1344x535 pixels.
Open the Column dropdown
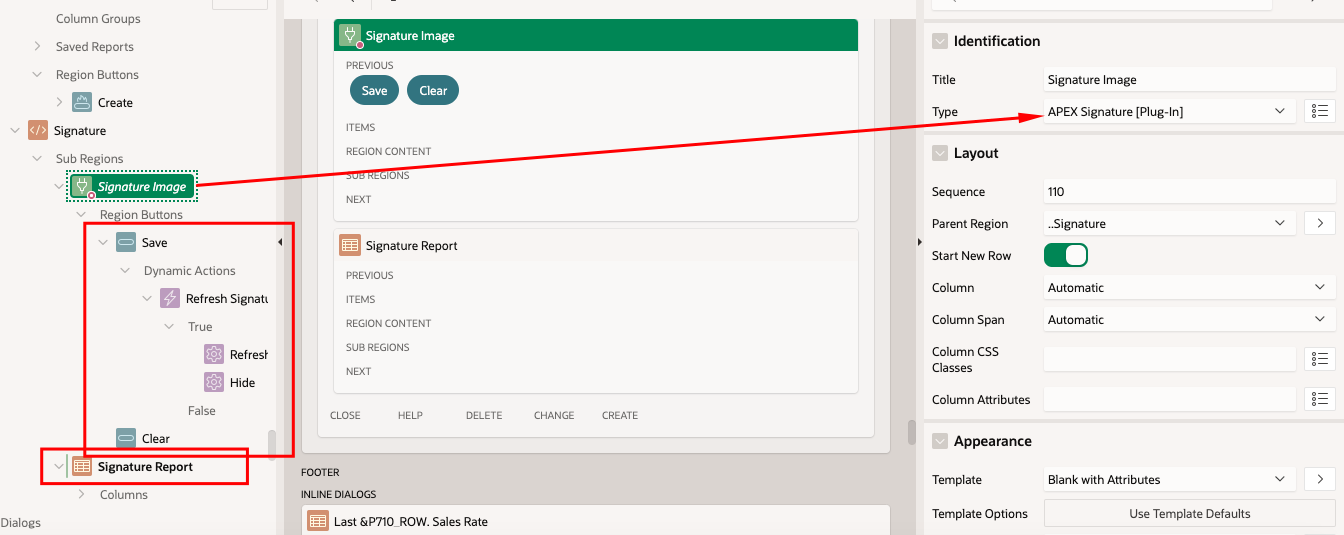tap(1190, 287)
